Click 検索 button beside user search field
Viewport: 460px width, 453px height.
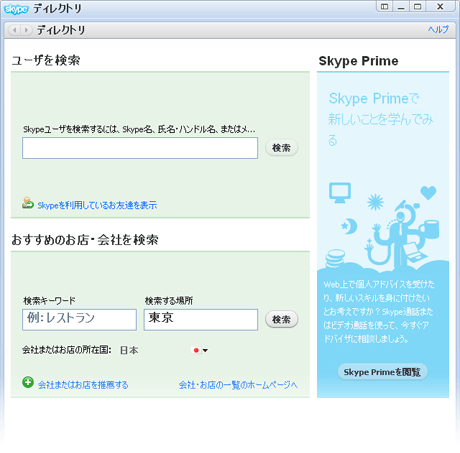281,148
